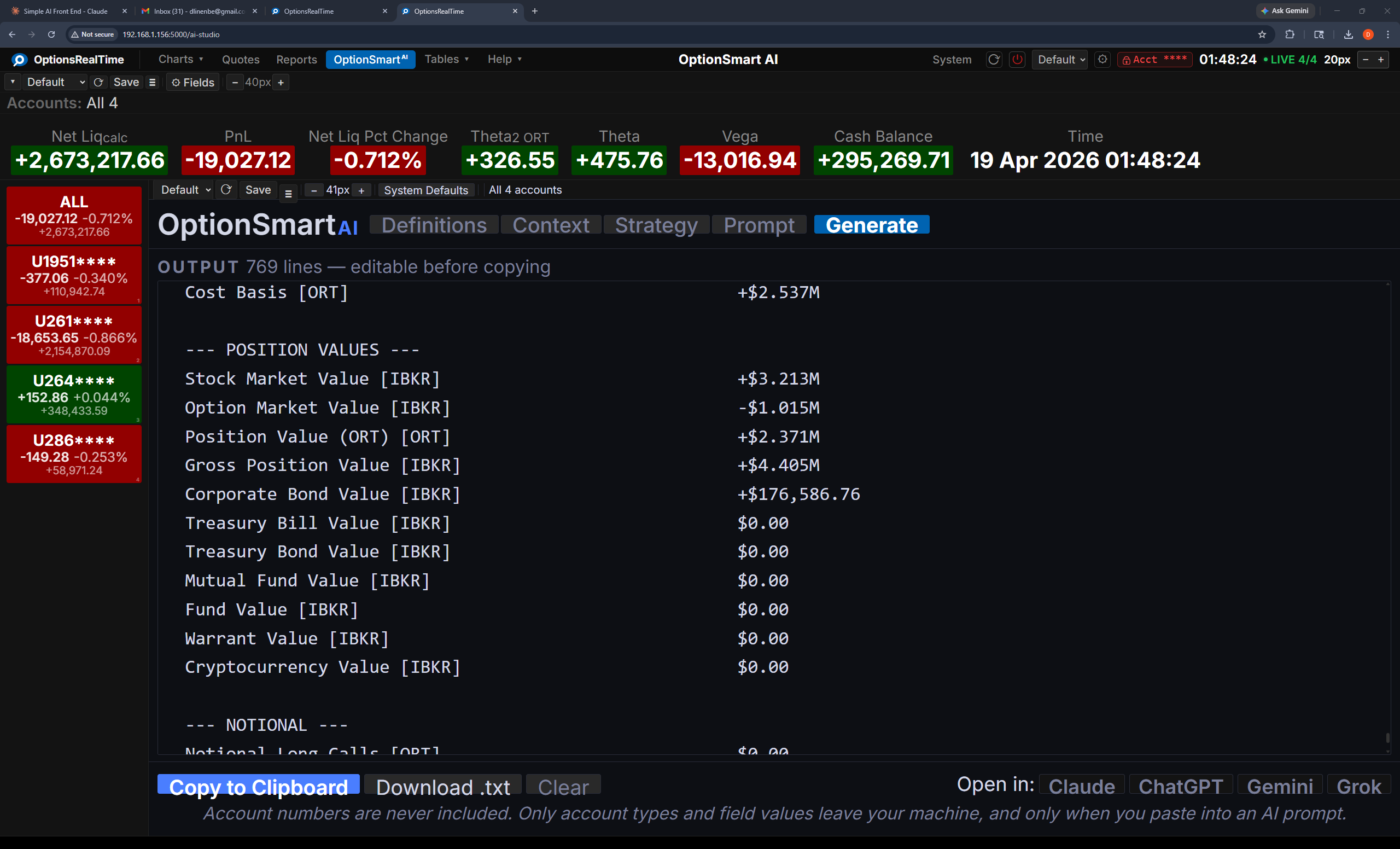Open output in ChatGPT
The image size is (1400, 849).
[x=1181, y=786]
